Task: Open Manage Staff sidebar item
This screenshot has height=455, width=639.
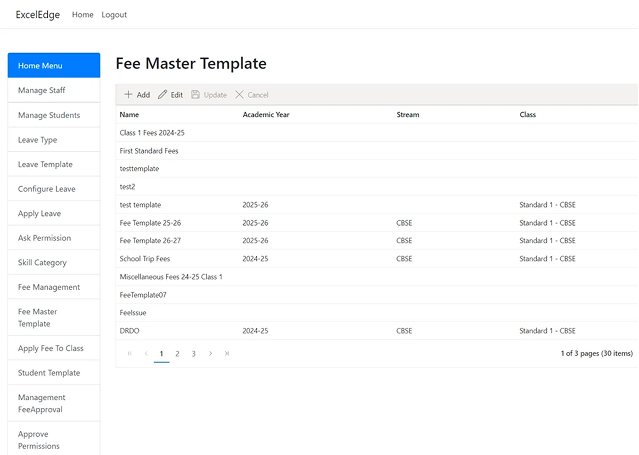Action: pos(54,90)
